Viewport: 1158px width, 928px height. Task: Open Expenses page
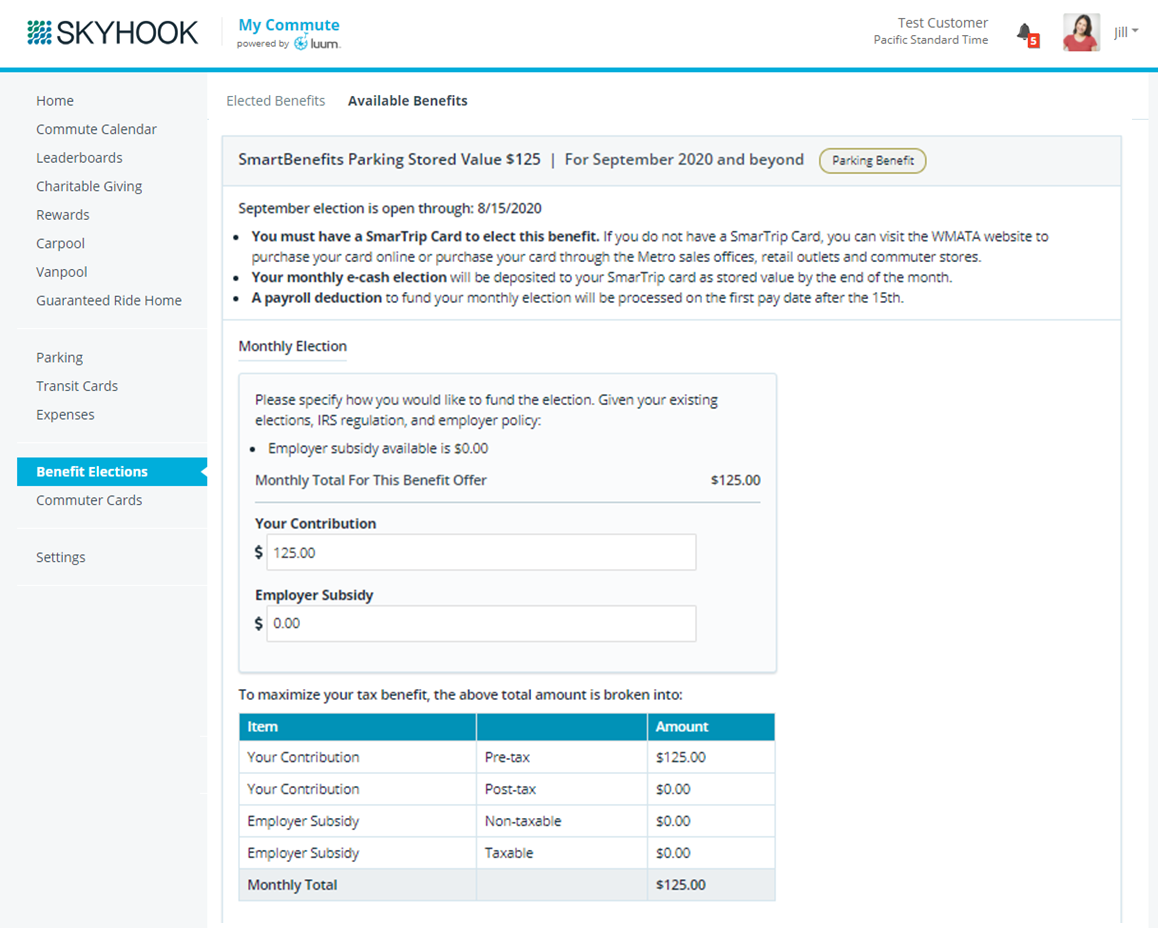pyautogui.click(x=65, y=415)
